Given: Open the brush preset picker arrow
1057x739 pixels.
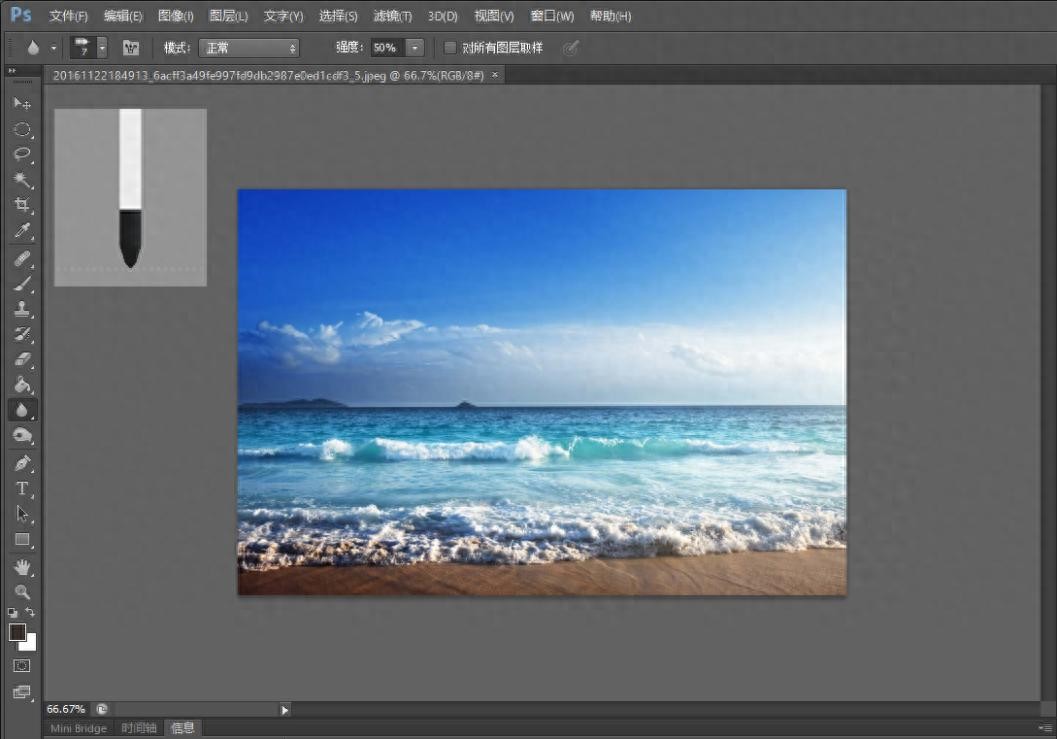Looking at the screenshot, I should click(x=101, y=47).
